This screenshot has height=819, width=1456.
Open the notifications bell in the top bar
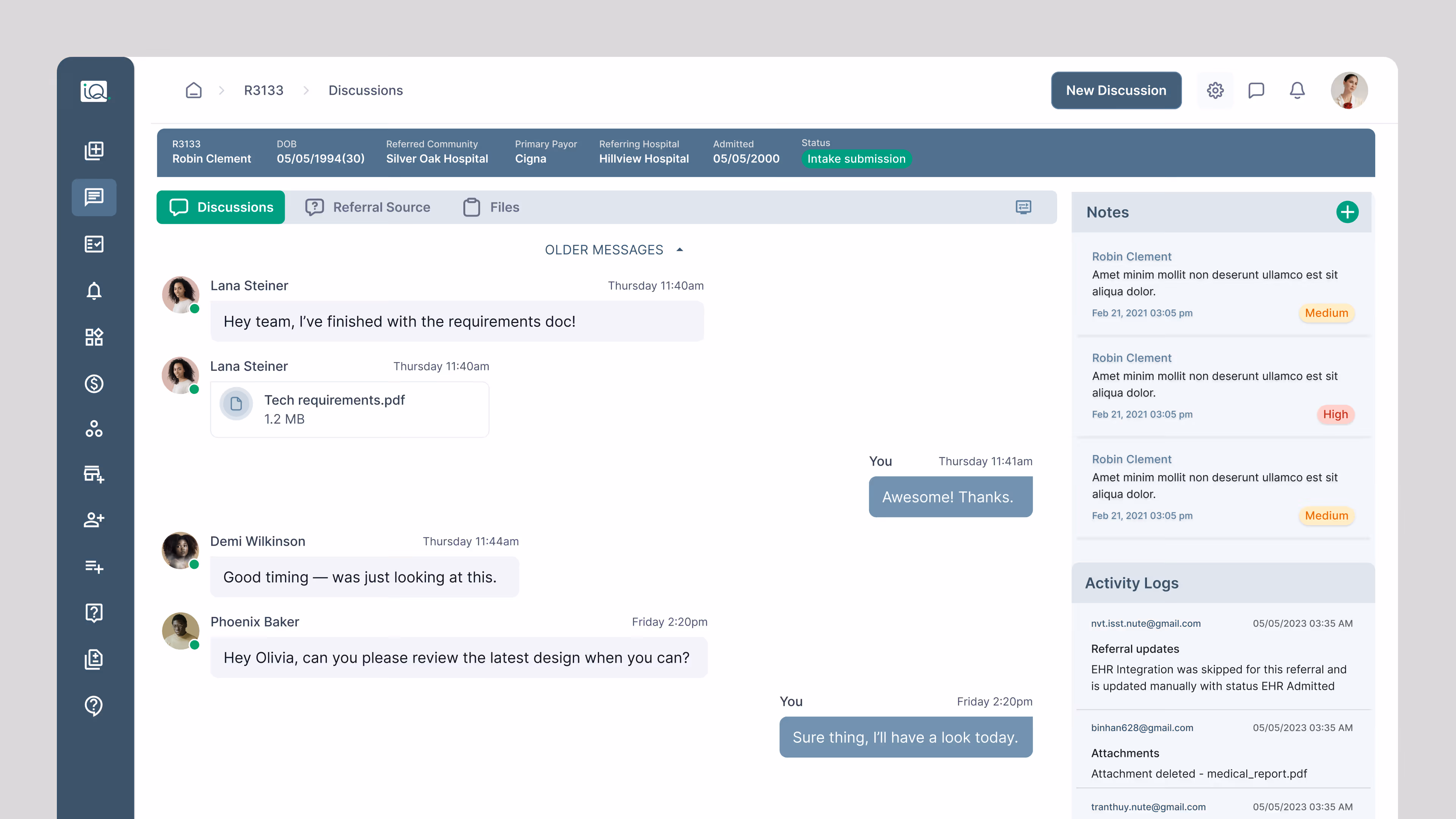click(x=1297, y=91)
